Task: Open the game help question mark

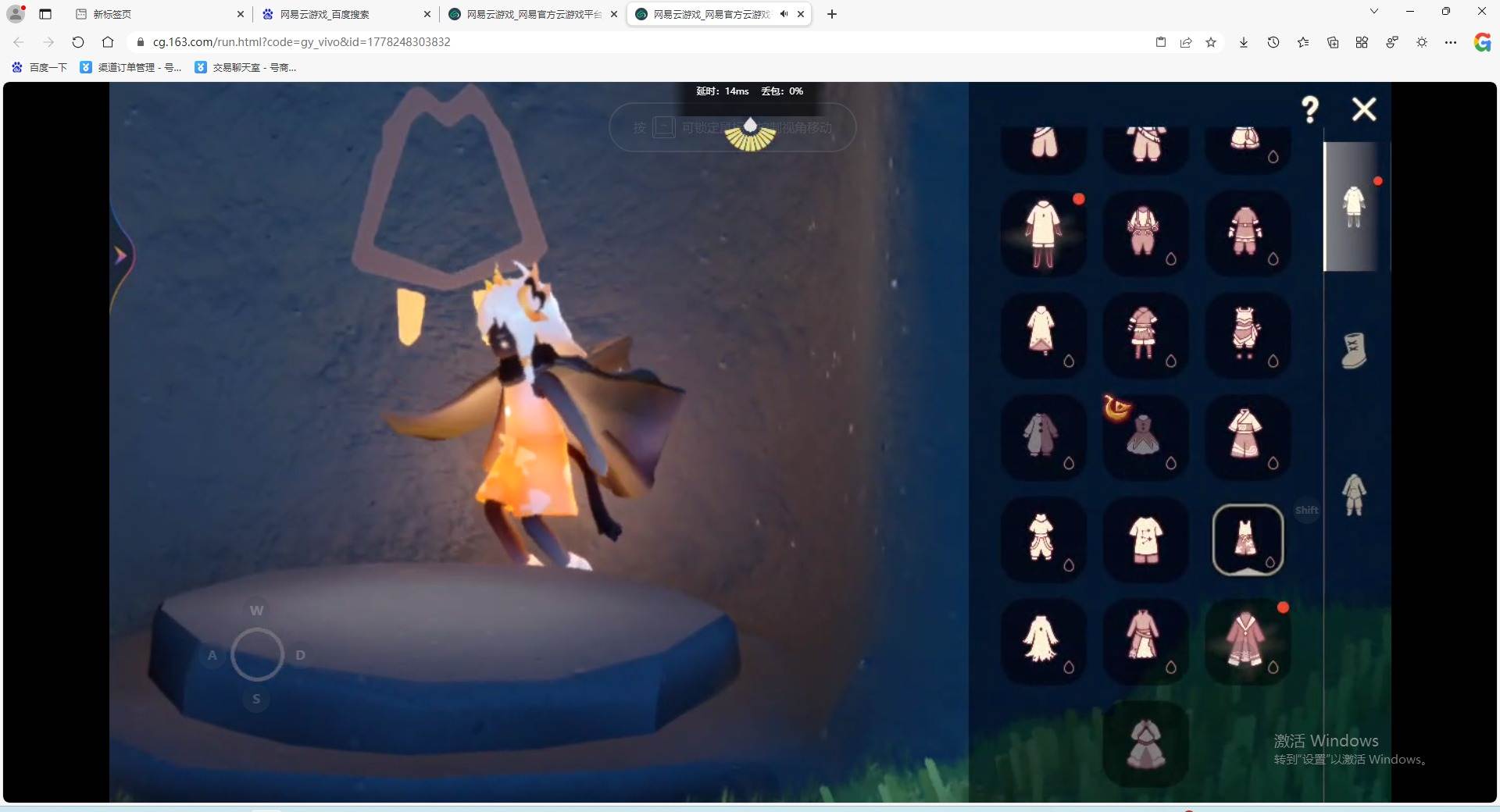Action: click(1310, 109)
